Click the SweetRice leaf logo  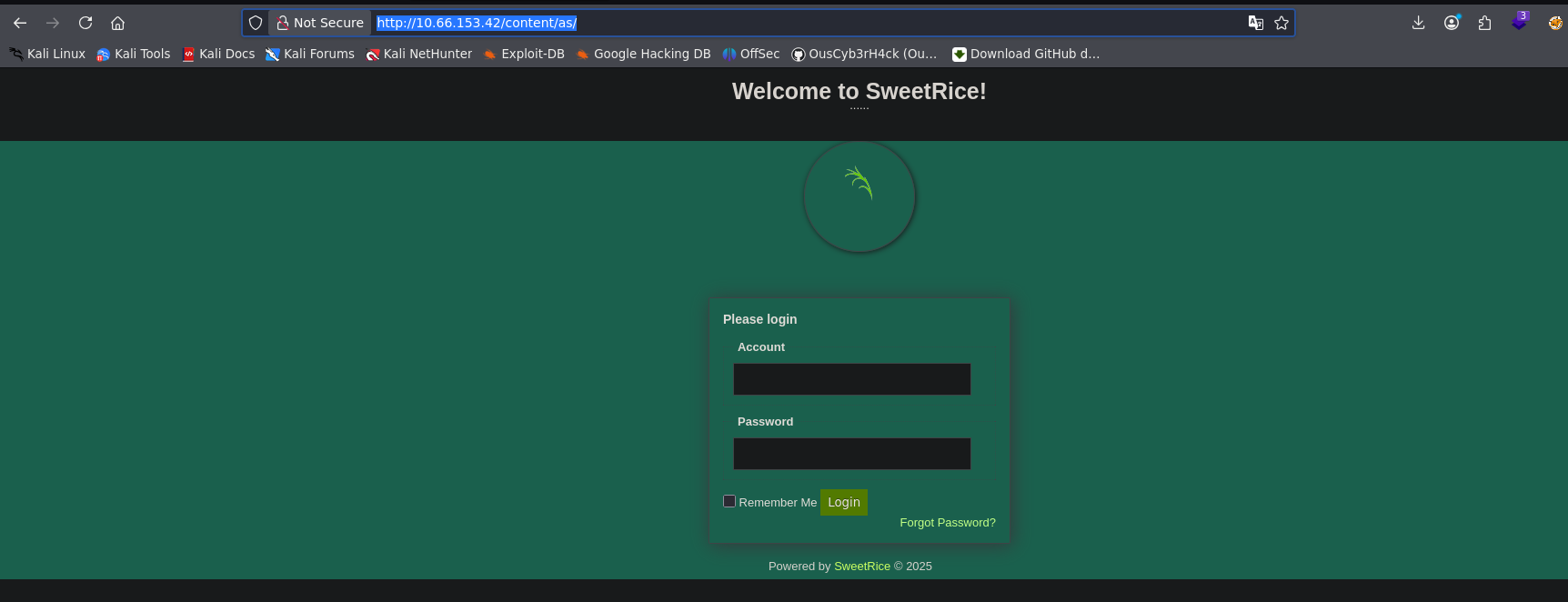coord(859,196)
